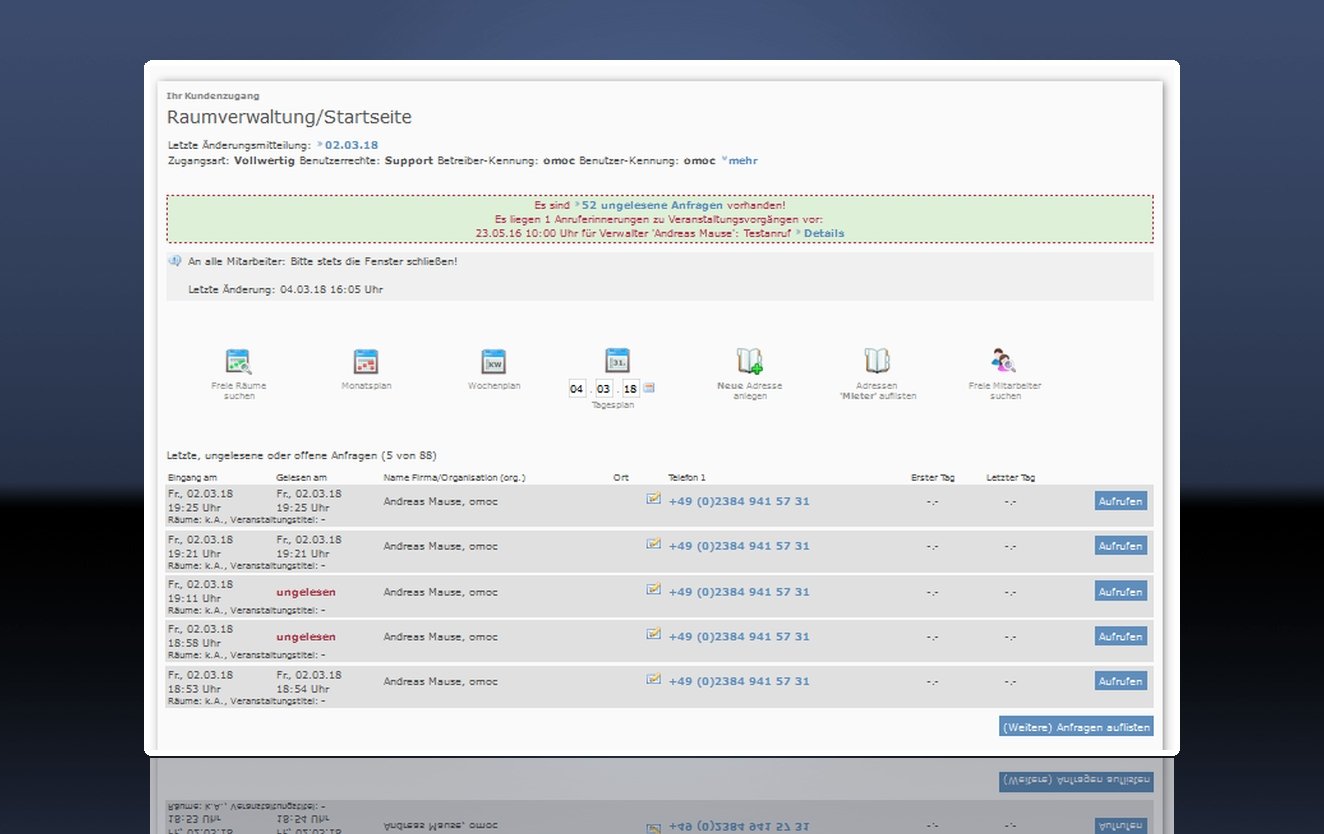Click 'Andreas Mause, omoc' in the 19:25 Uhr row
The height and width of the screenshot is (834, 1324).
[x=440, y=501]
